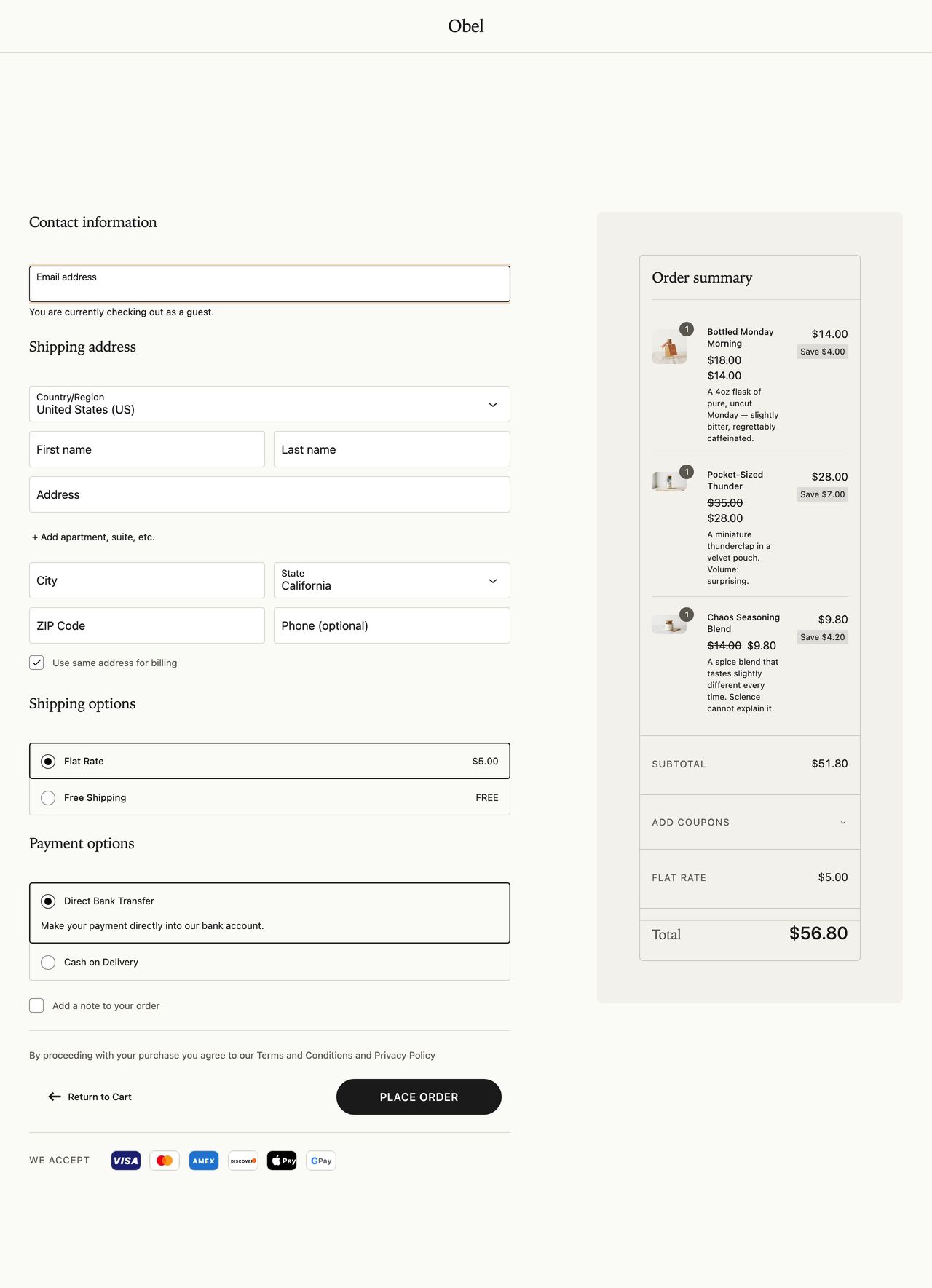
Task: Click the Mastercard payment icon
Action: 165,1161
